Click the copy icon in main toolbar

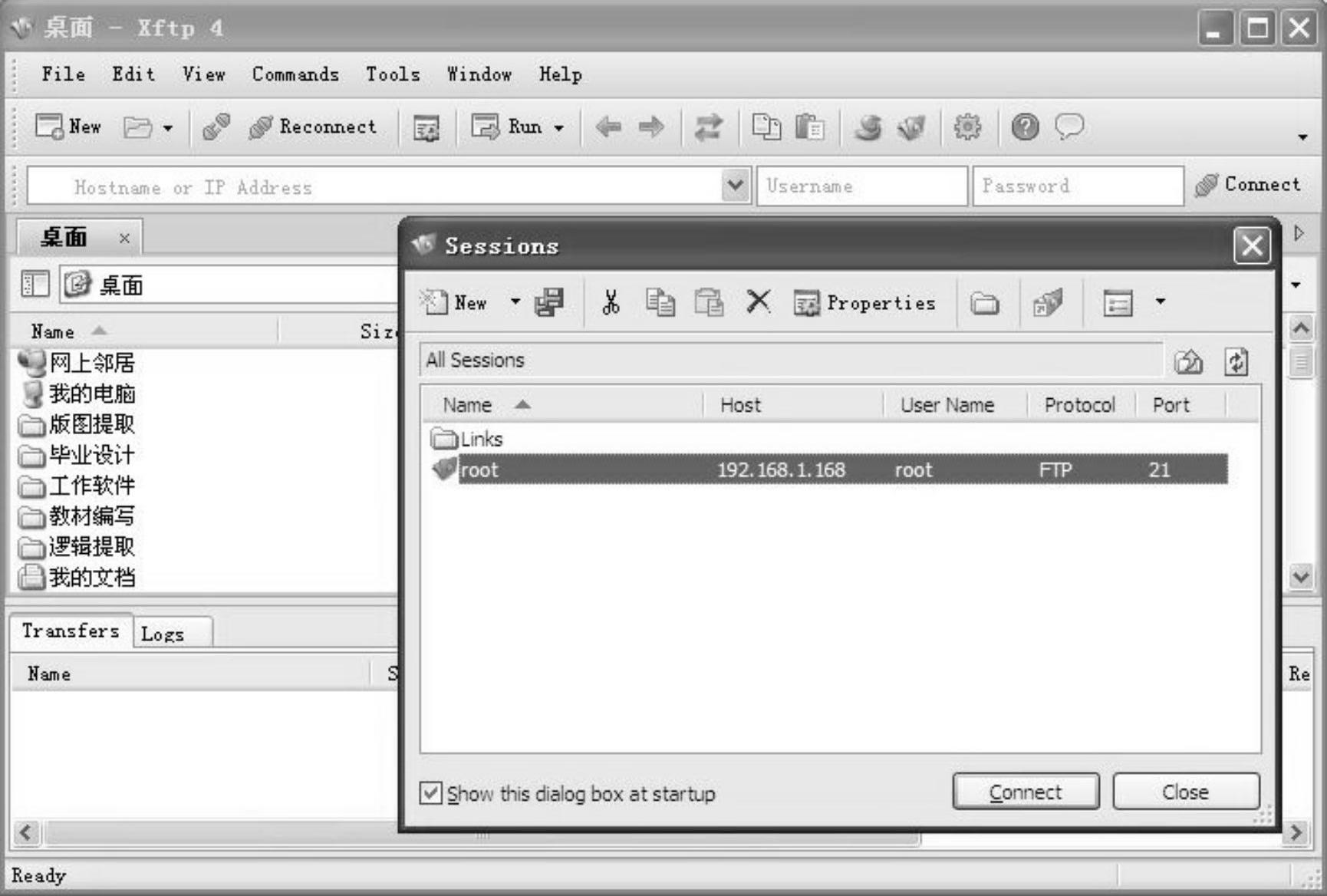766,127
